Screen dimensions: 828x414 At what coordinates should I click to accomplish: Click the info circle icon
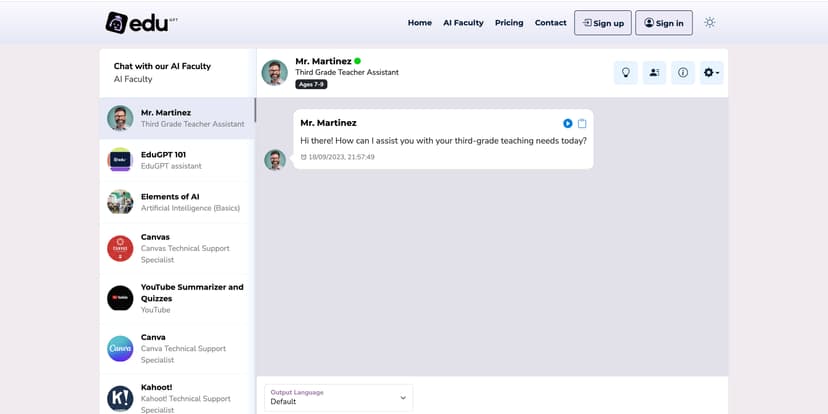pos(683,73)
